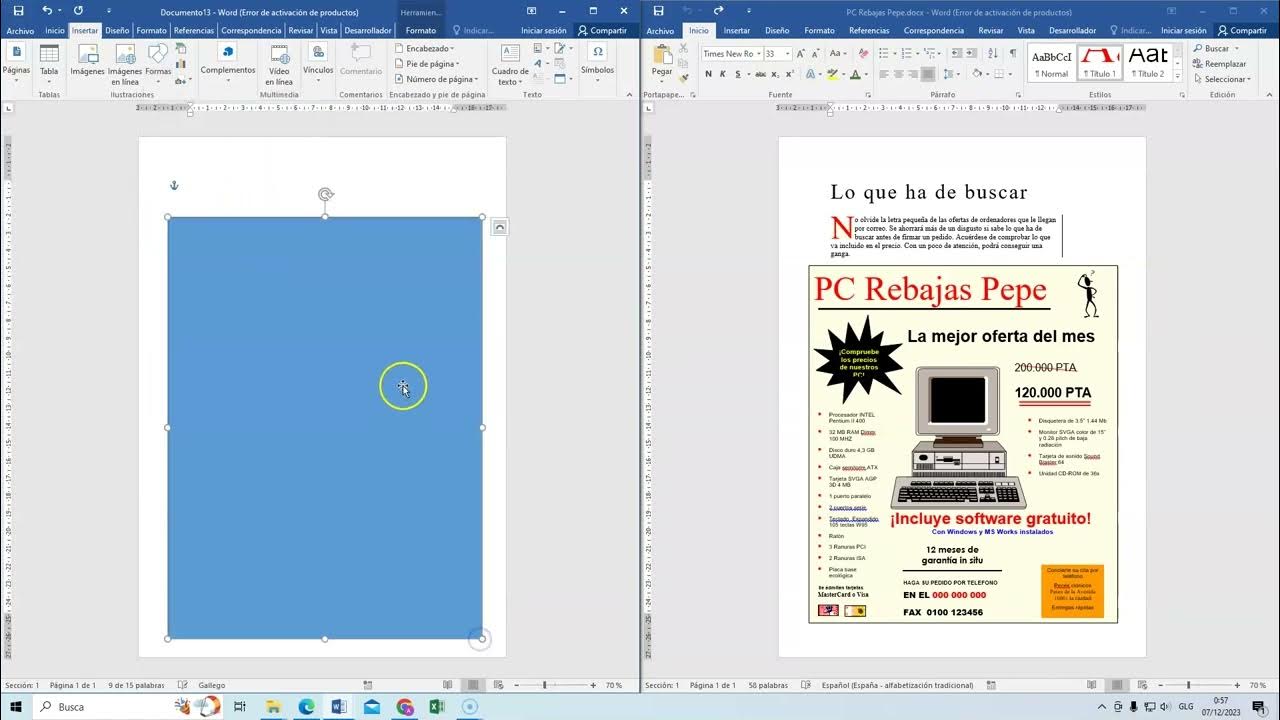Toggle show paragraph marks ¶
The height and width of the screenshot is (720, 1280).
[1013, 54]
